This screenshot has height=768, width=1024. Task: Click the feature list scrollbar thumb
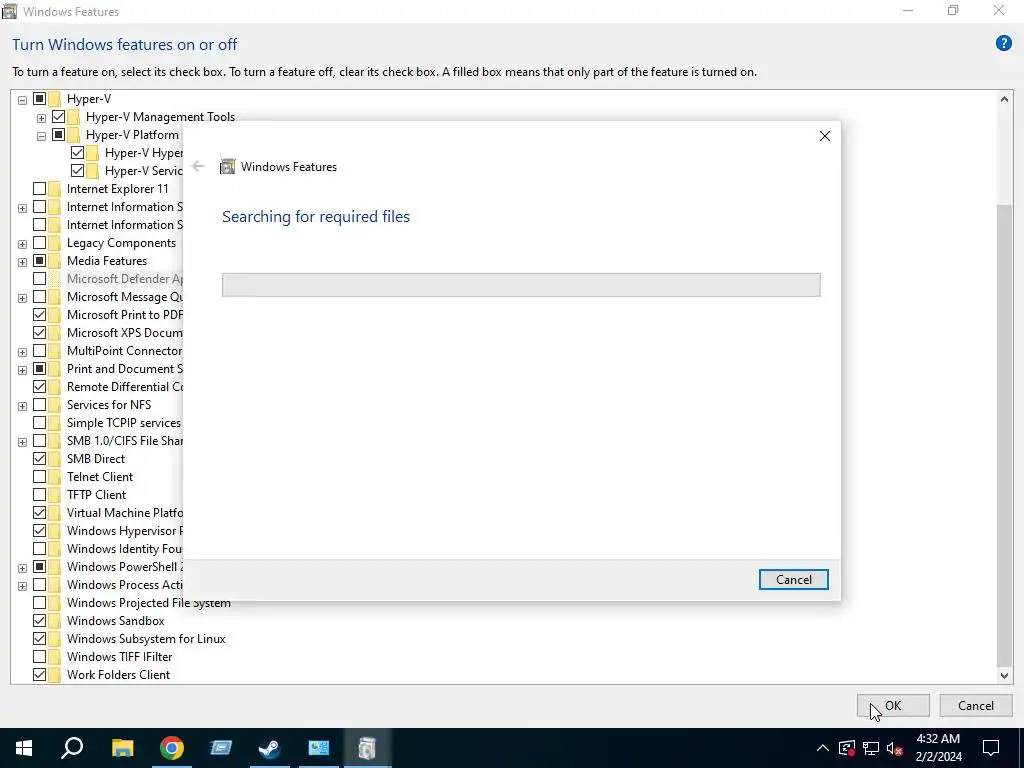[1004, 434]
